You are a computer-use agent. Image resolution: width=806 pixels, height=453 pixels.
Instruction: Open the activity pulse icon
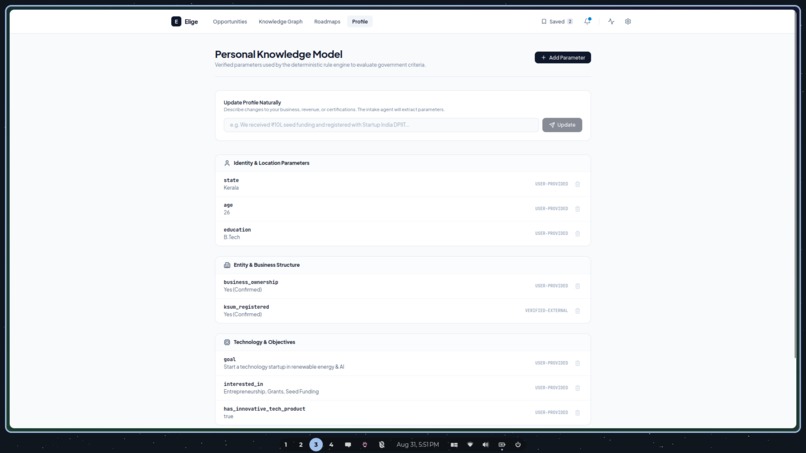[x=611, y=22]
